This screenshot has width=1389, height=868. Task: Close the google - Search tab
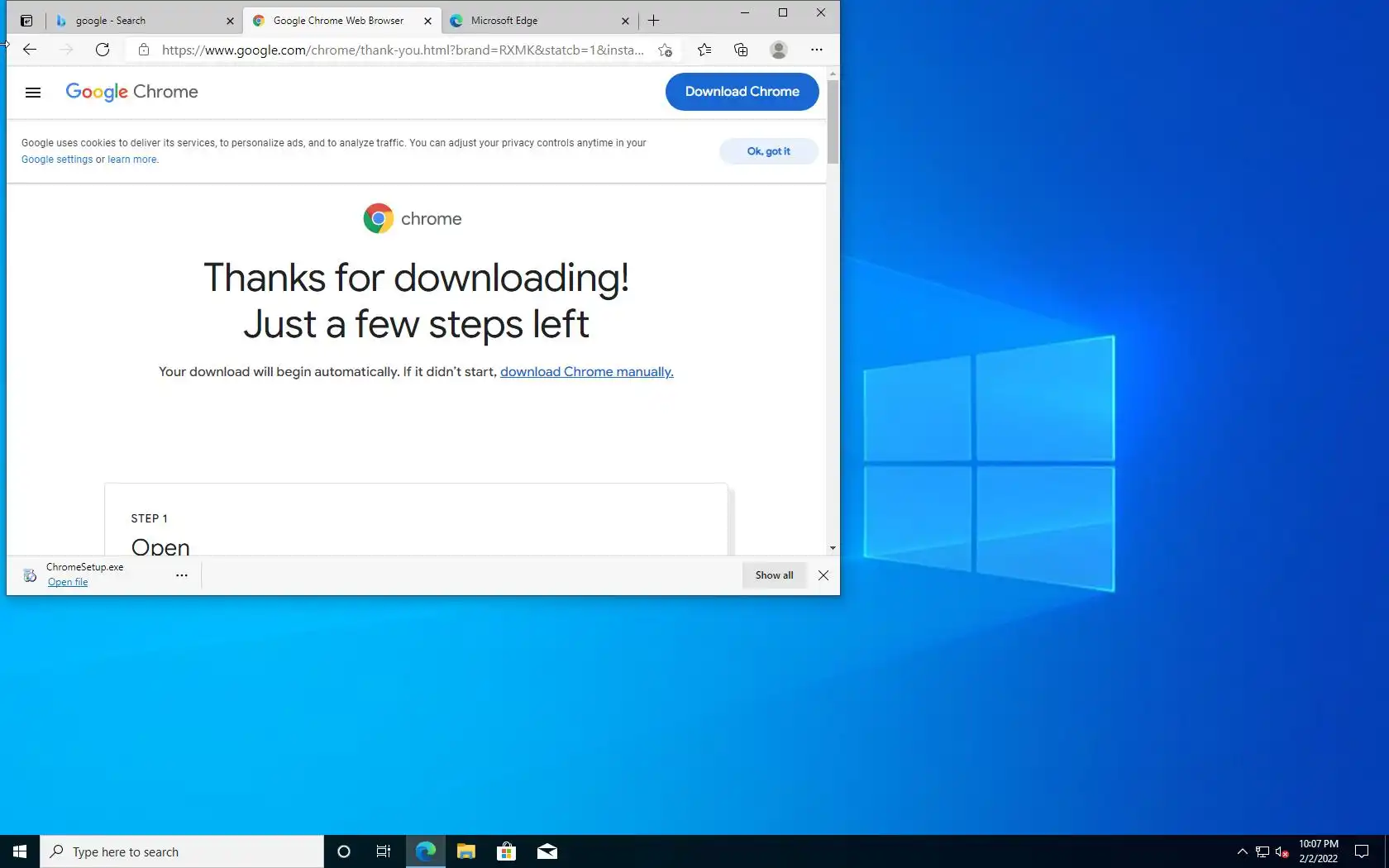tap(230, 21)
